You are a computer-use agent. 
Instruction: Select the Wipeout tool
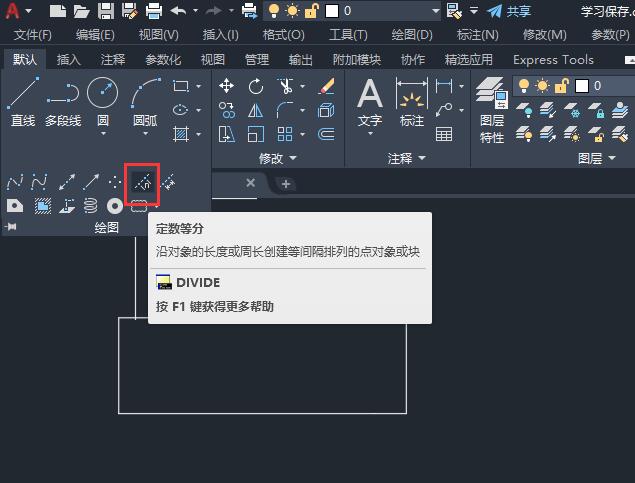[43, 206]
